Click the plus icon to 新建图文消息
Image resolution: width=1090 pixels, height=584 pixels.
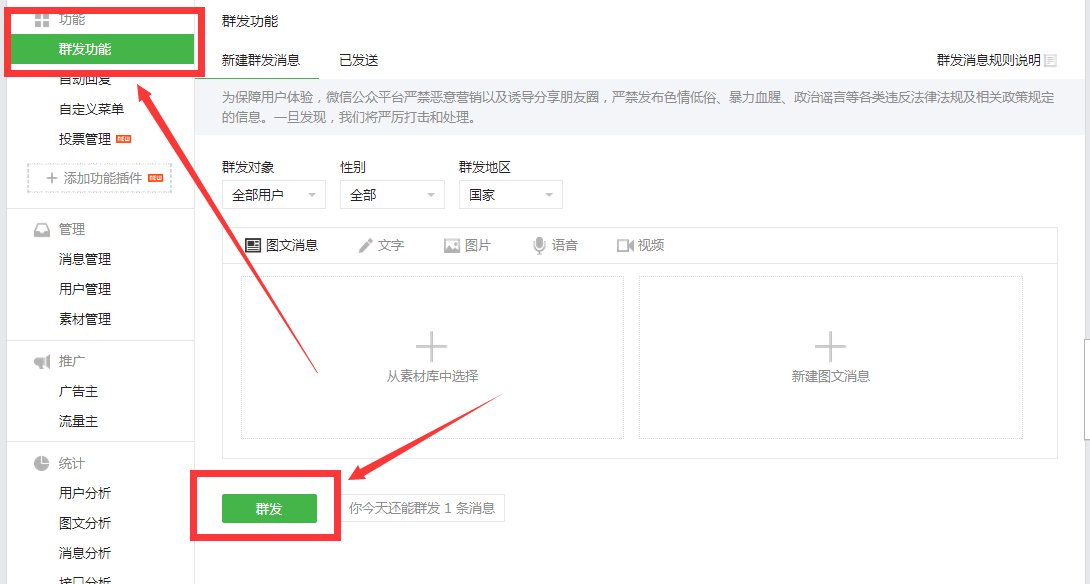point(830,345)
